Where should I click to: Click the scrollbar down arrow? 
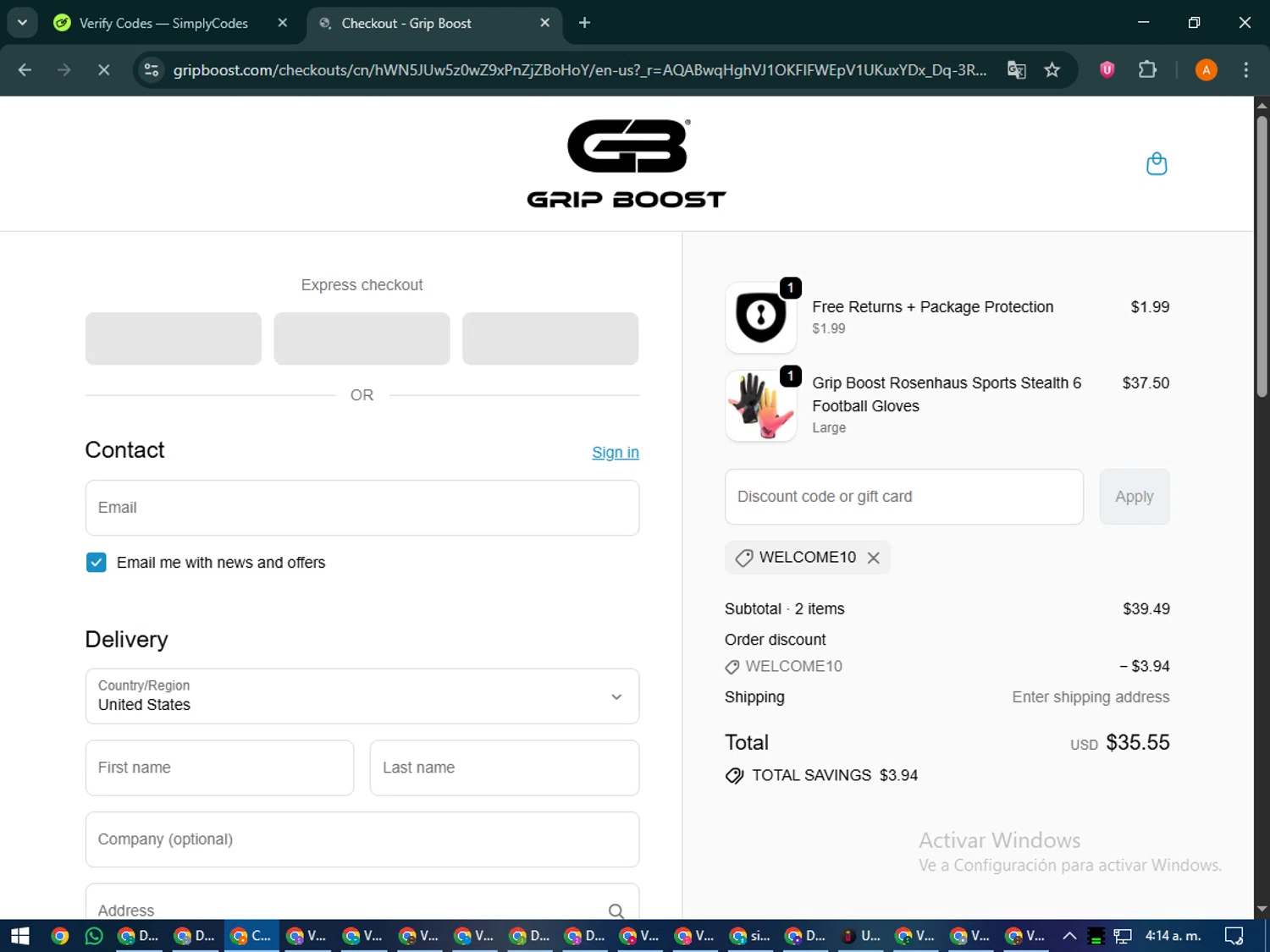pyautogui.click(x=1262, y=910)
